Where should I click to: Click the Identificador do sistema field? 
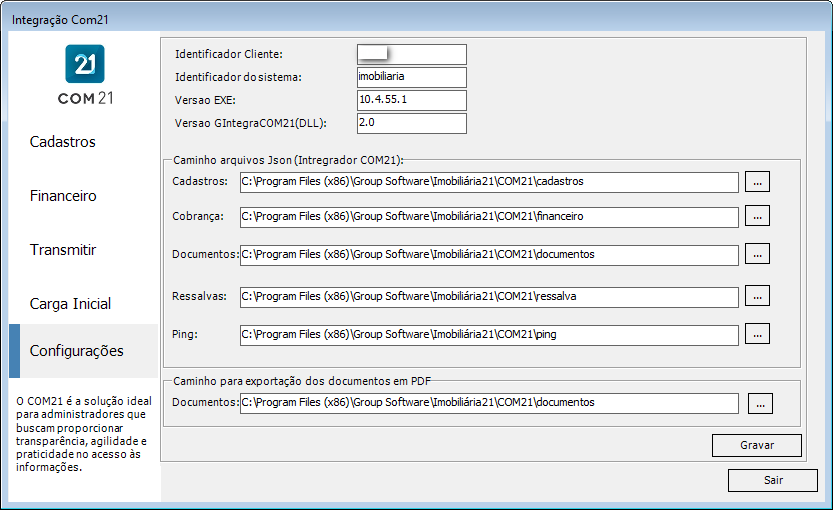(412, 77)
